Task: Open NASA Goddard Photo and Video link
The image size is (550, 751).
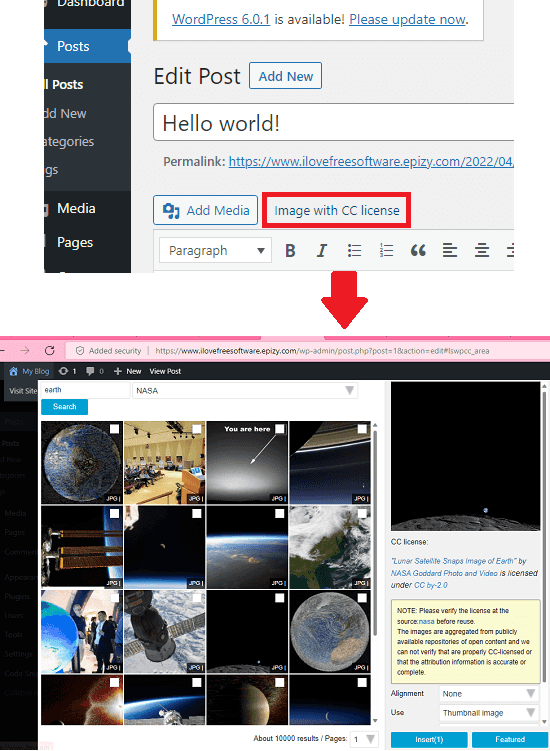Action: (x=444, y=573)
